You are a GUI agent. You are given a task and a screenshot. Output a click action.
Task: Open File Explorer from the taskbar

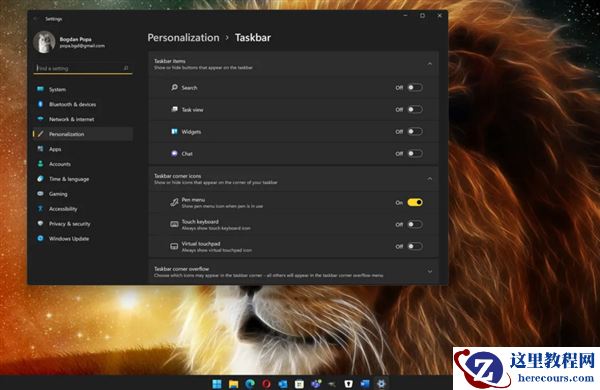pyautogui.click(x=233, y=383)
